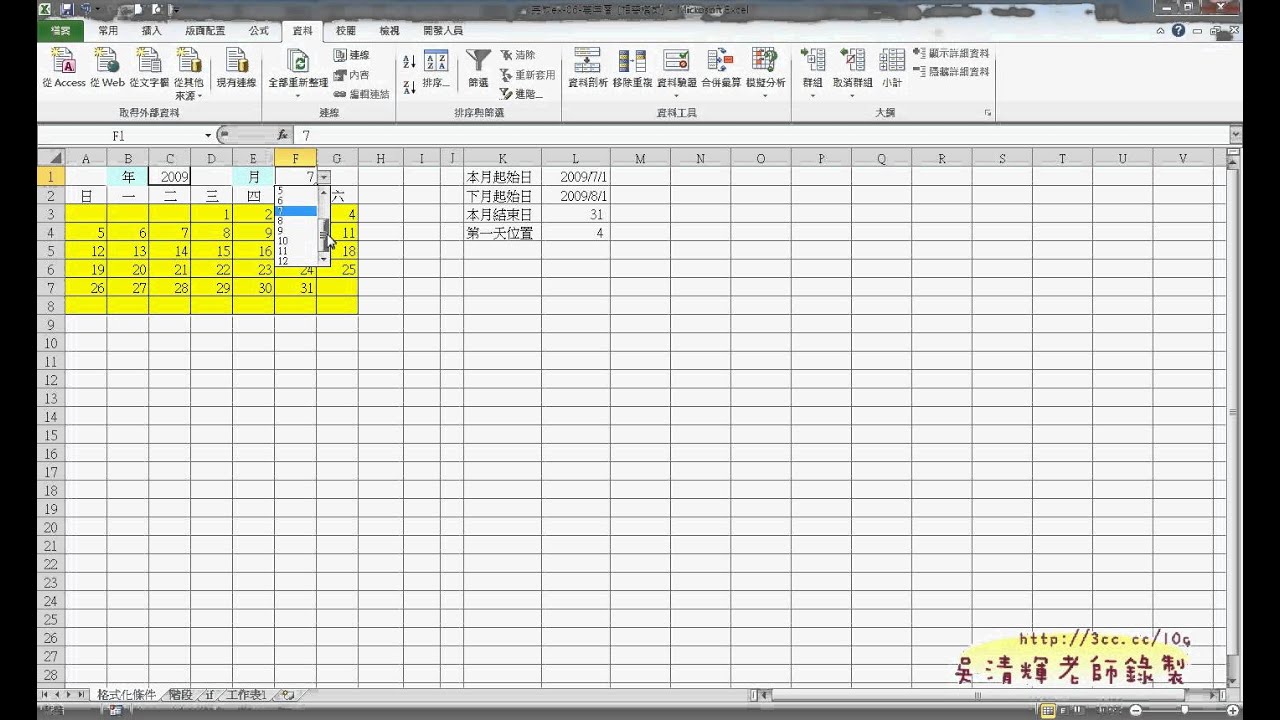Click the 全部重新整理 refresh icon
The height and width of the screenshot is (720, 1280).
[297, 61]
